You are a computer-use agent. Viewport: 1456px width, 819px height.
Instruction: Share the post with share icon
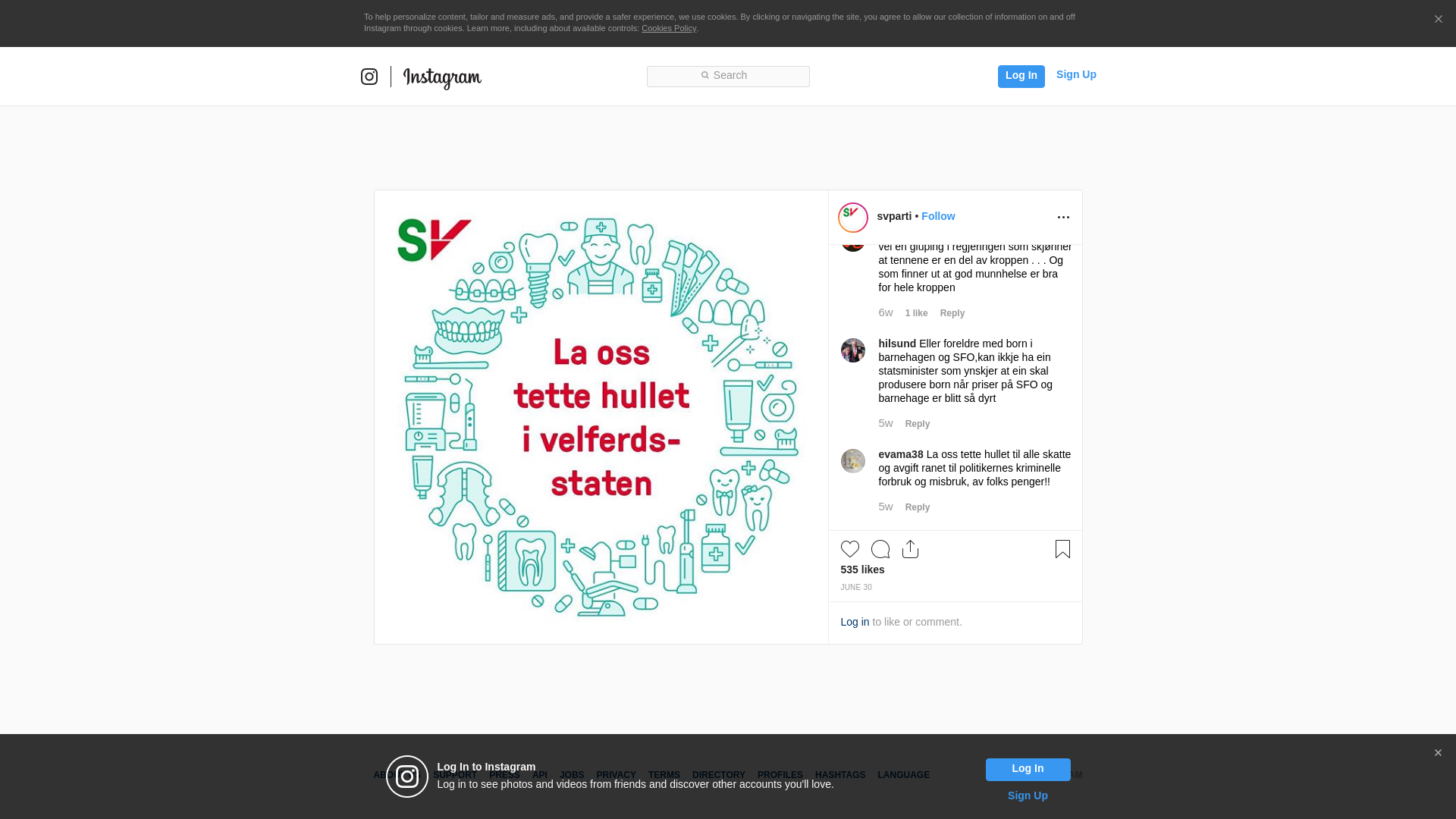click(x=911, y=549)
